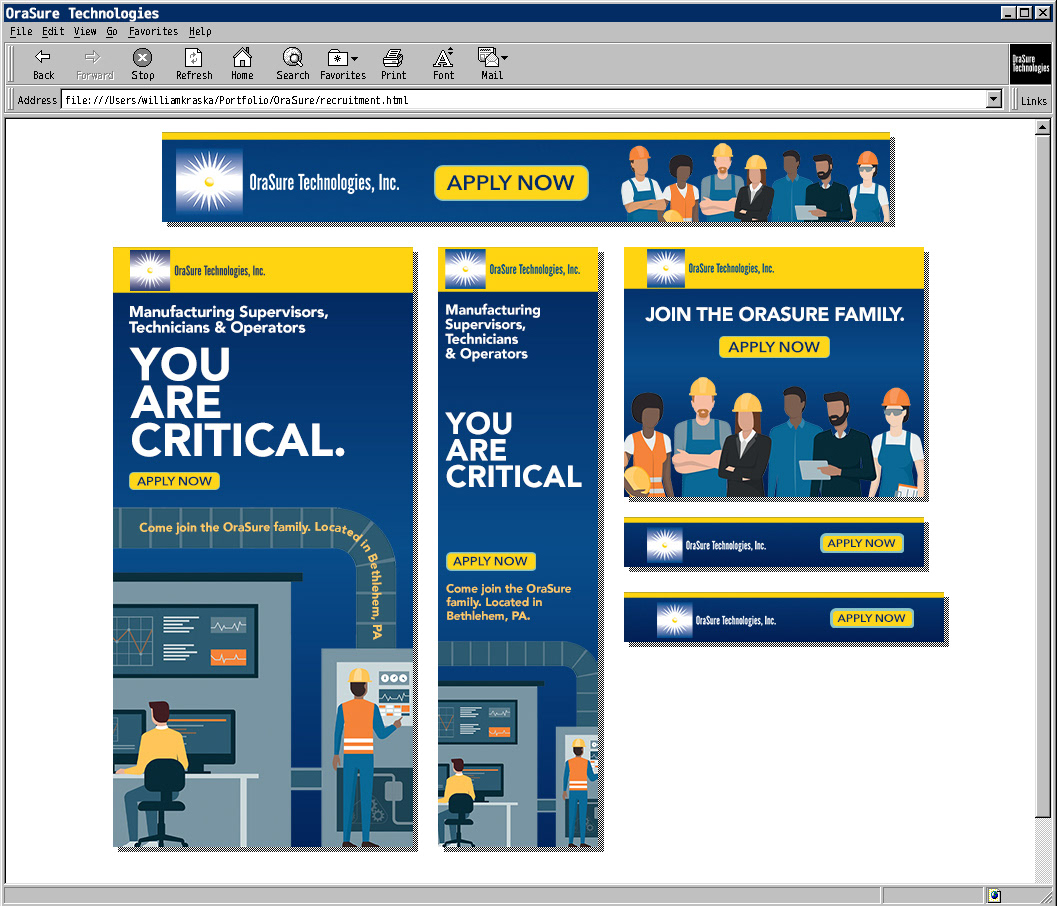Open the Mail toolbar icon
The width and height of the screenshot is (1057, 906).
click(x=487, y=57)
